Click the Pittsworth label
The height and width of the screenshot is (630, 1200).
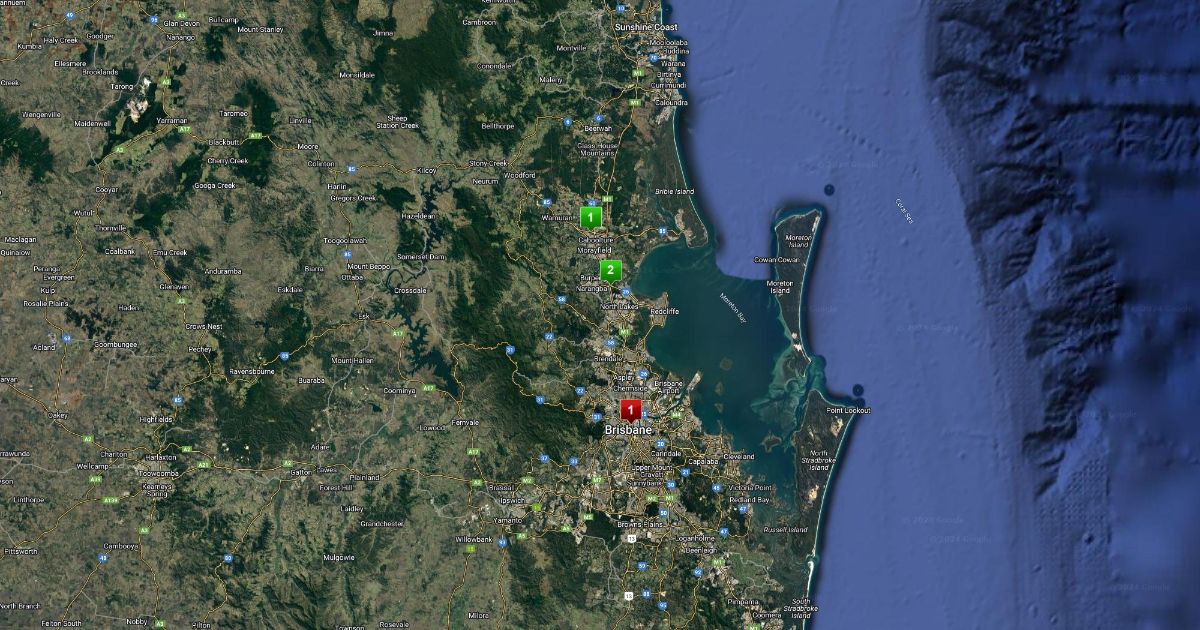click(20, 551)
